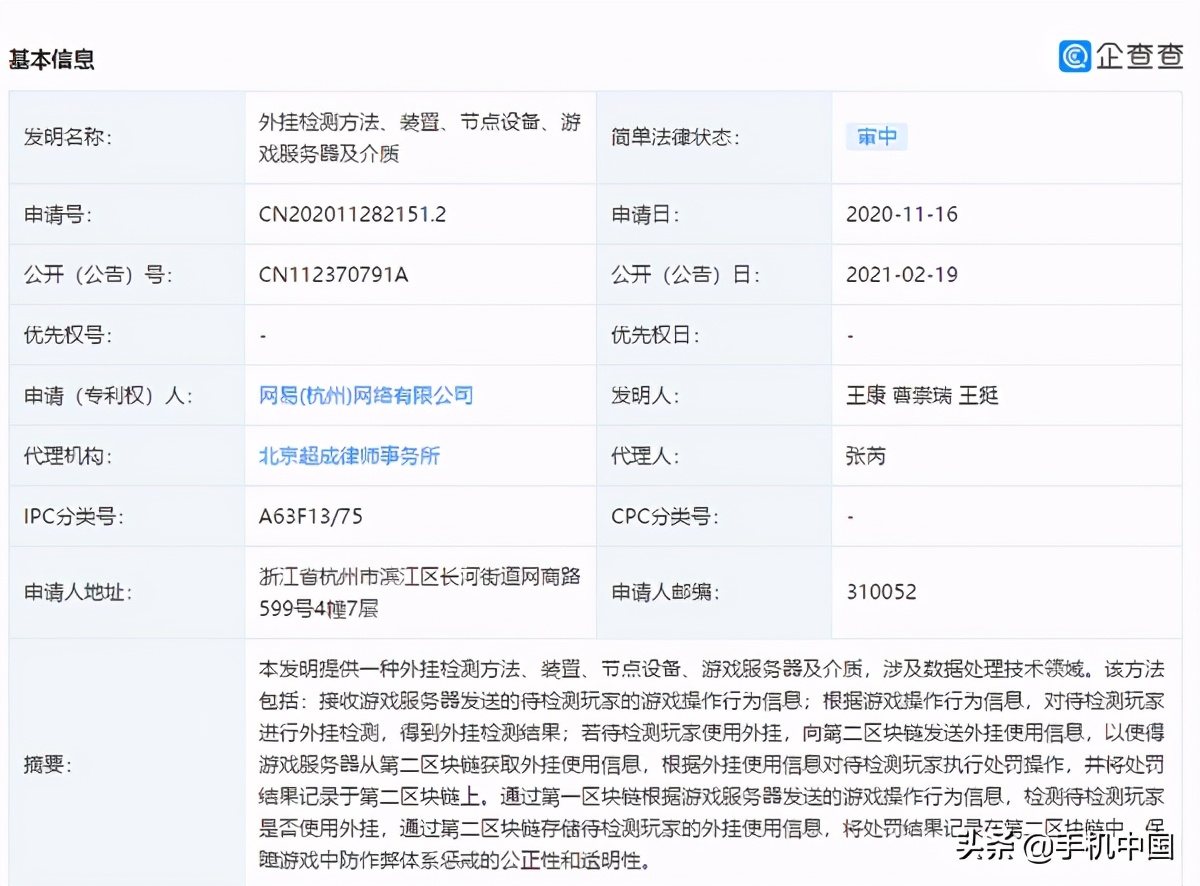Viewport: 1200px width, 886px height.
Task: Expand the 摘要 abstract text block
Action: pyautogui.click(x=700, y=765)
